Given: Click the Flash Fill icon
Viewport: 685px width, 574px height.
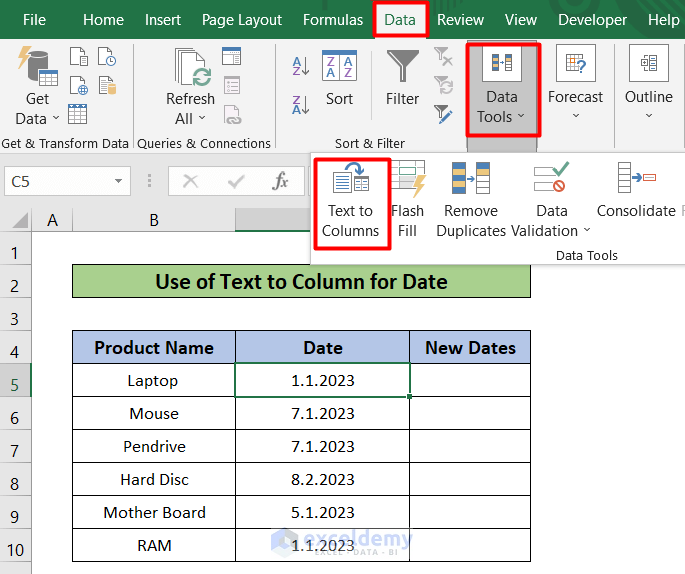Looking at the screenshot, I should click(x=408, y=201).
